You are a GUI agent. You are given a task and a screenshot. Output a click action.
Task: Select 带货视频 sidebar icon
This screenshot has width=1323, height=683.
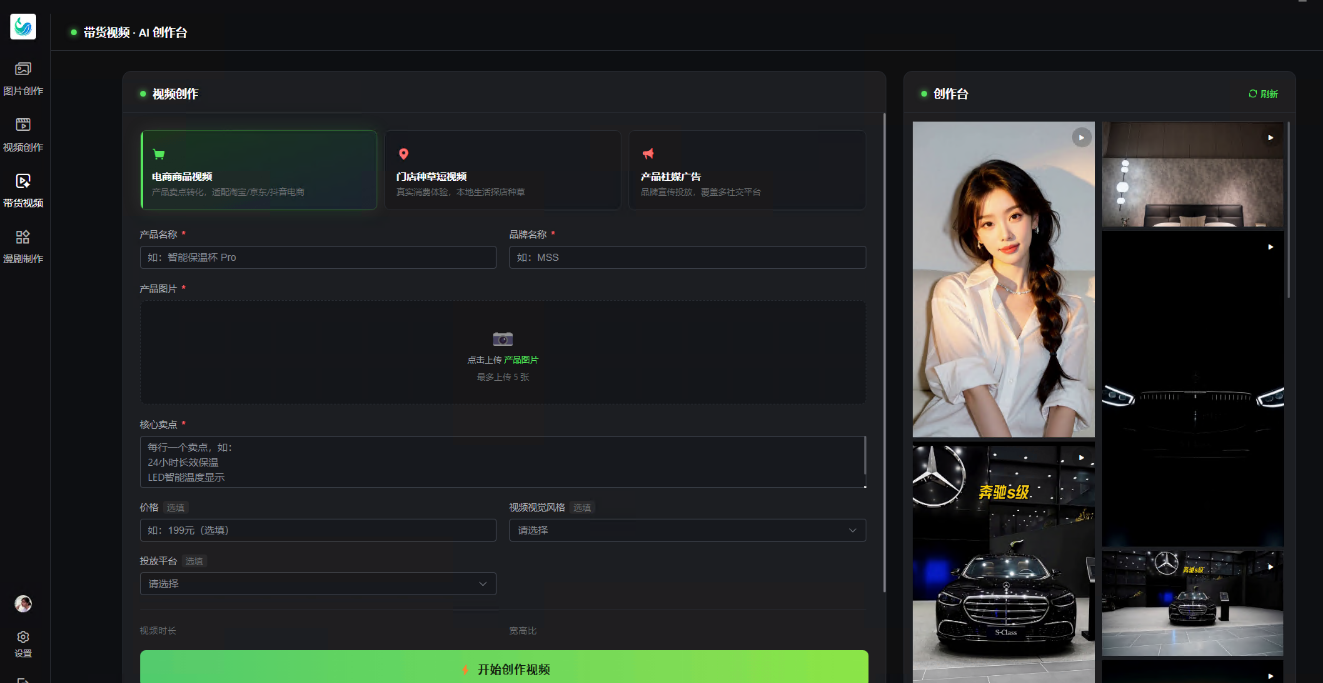[23, 190]
